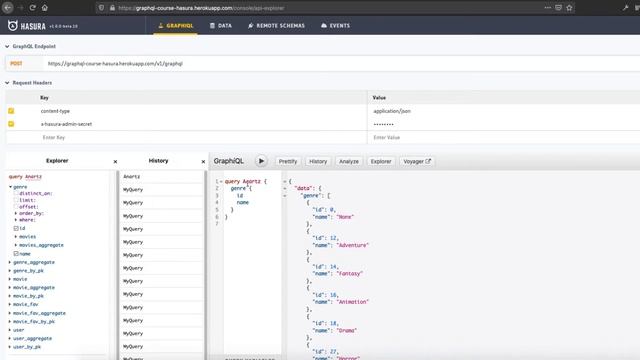Click the masked admin secret value

click(x=384, y=124)
